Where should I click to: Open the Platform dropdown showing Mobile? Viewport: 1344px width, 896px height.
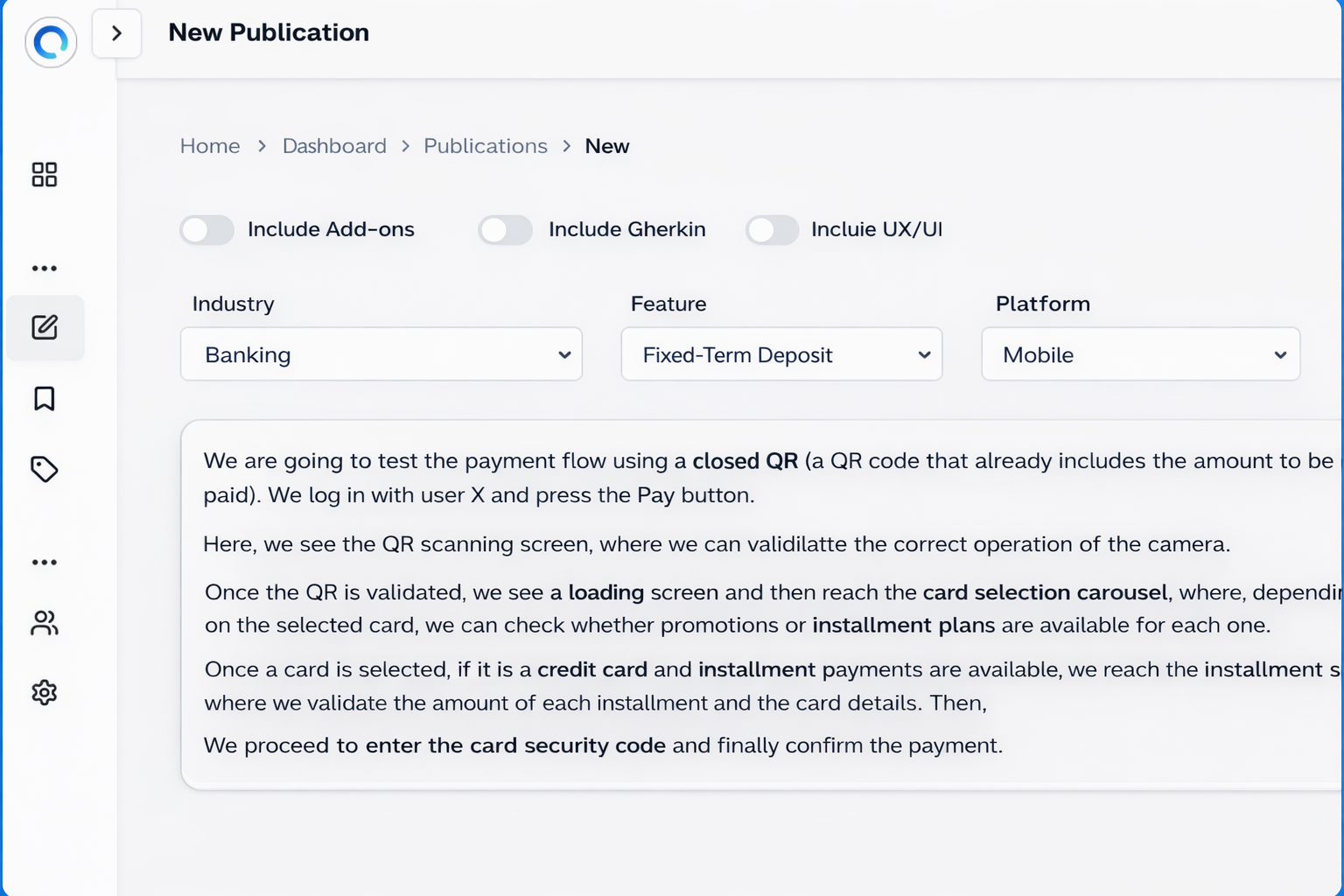point(1140,354)
